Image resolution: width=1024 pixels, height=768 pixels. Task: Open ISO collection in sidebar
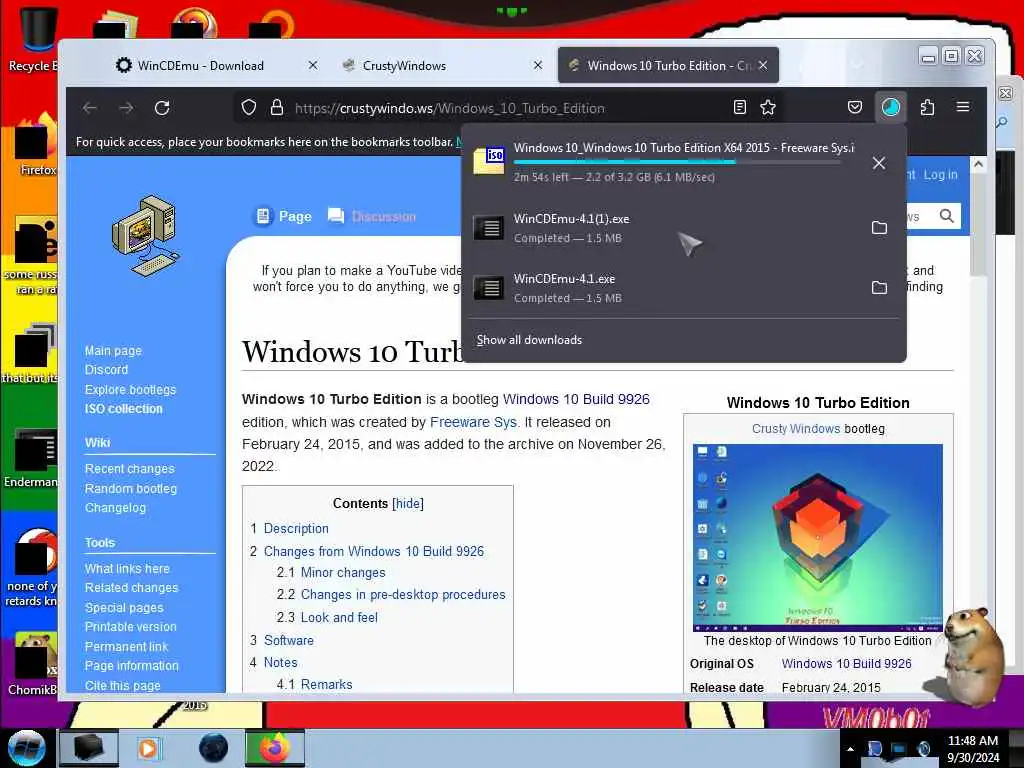point(123,409)
